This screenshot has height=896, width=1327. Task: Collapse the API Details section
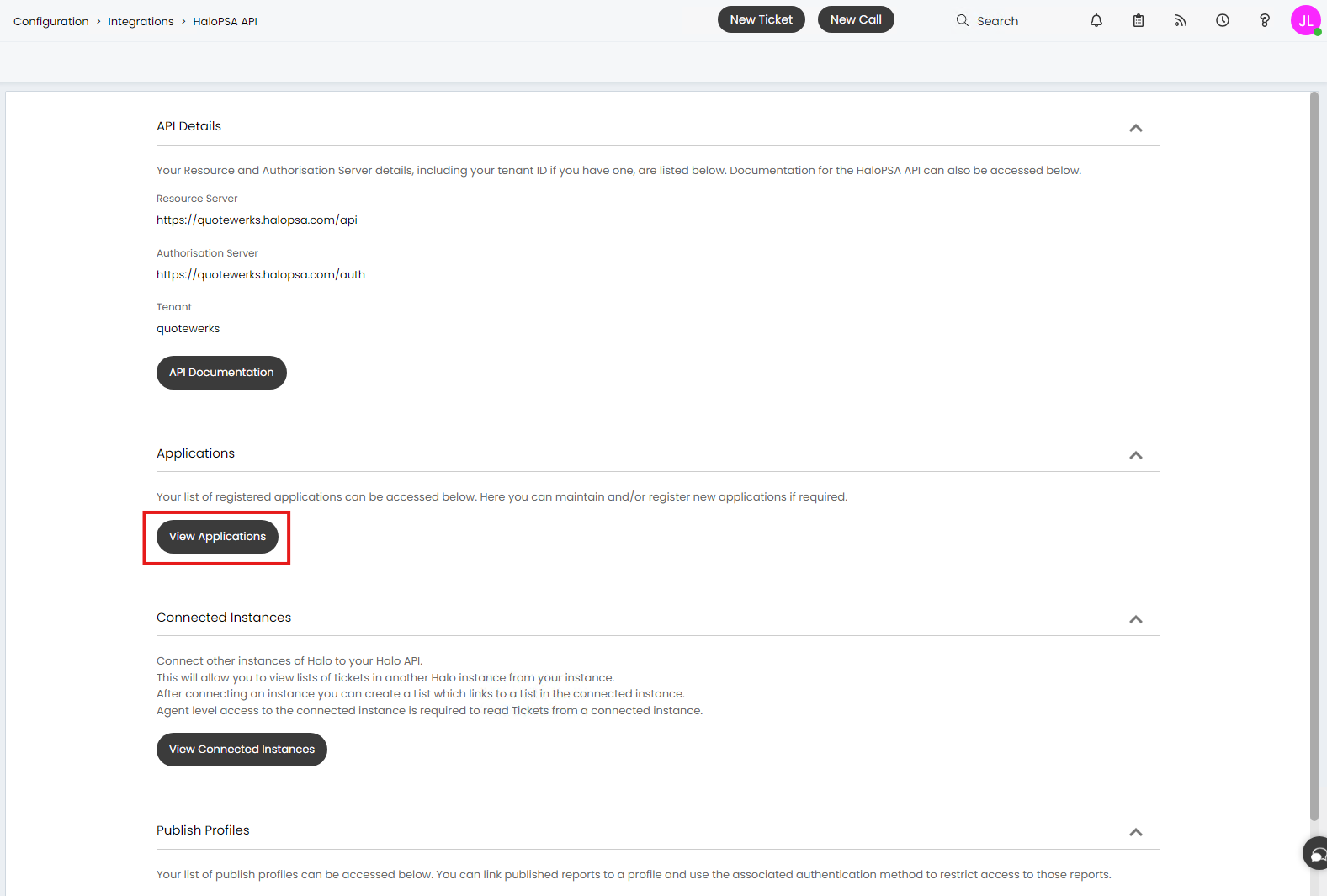click(1135, 128)
